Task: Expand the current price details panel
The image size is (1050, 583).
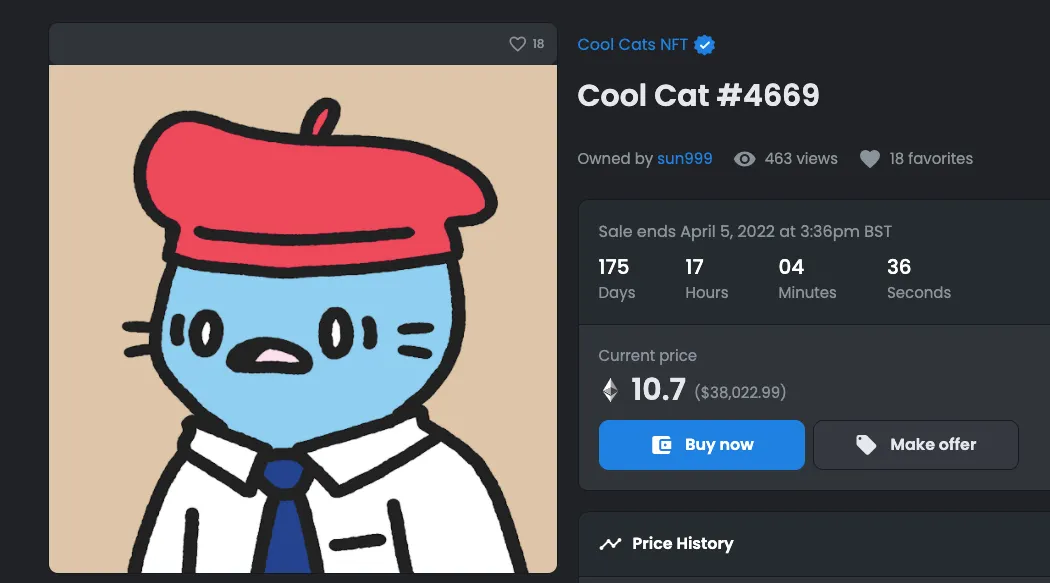Action: click(648, 356)
